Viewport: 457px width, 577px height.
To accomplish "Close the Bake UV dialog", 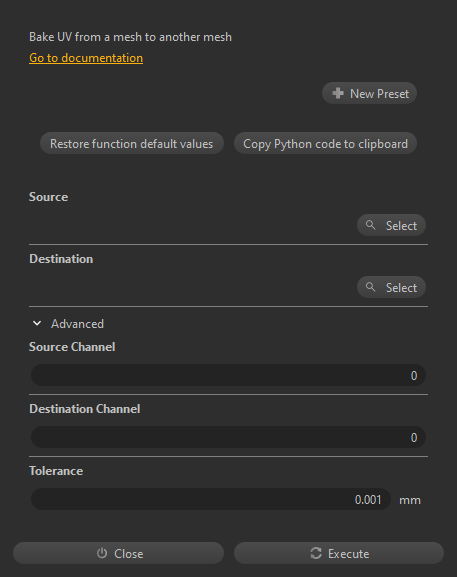I will click(x=118, y=553).
